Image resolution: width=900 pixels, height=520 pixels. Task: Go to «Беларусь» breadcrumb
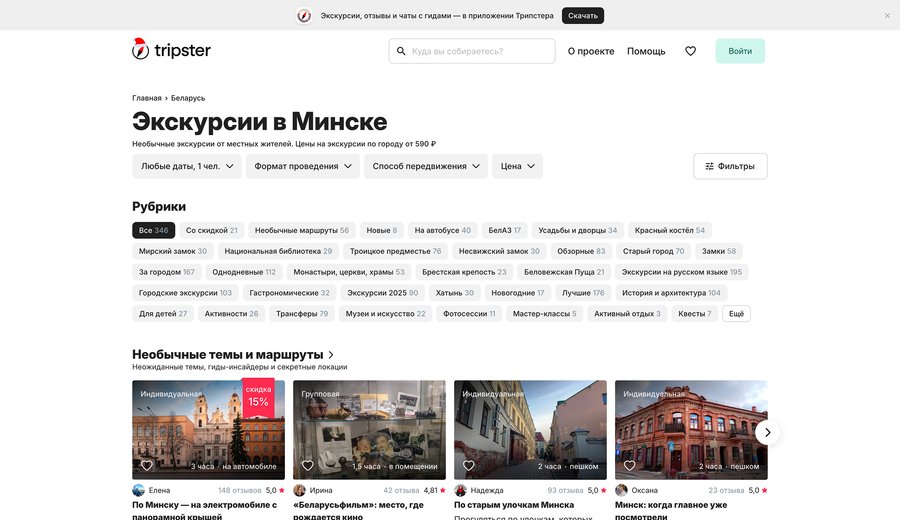(x=188, y=98)
